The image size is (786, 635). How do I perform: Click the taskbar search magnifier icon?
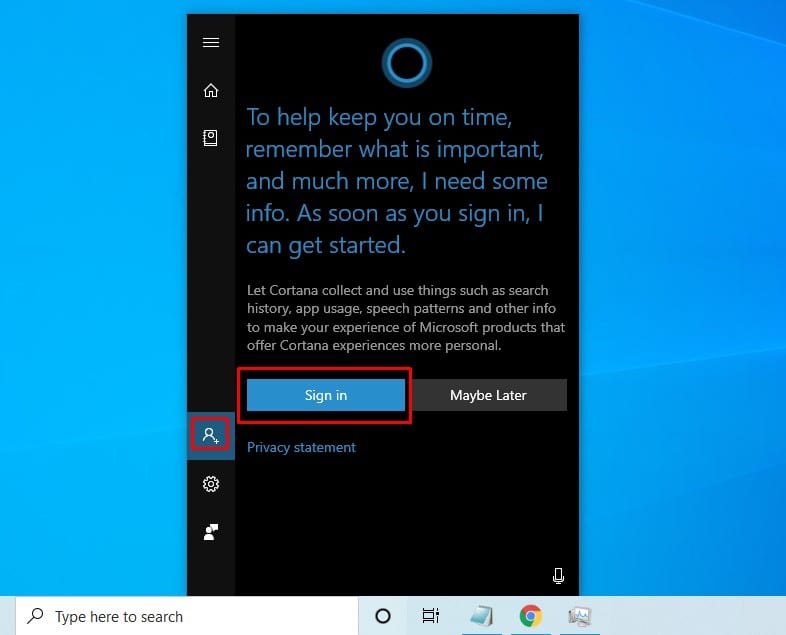pos(36,616)
